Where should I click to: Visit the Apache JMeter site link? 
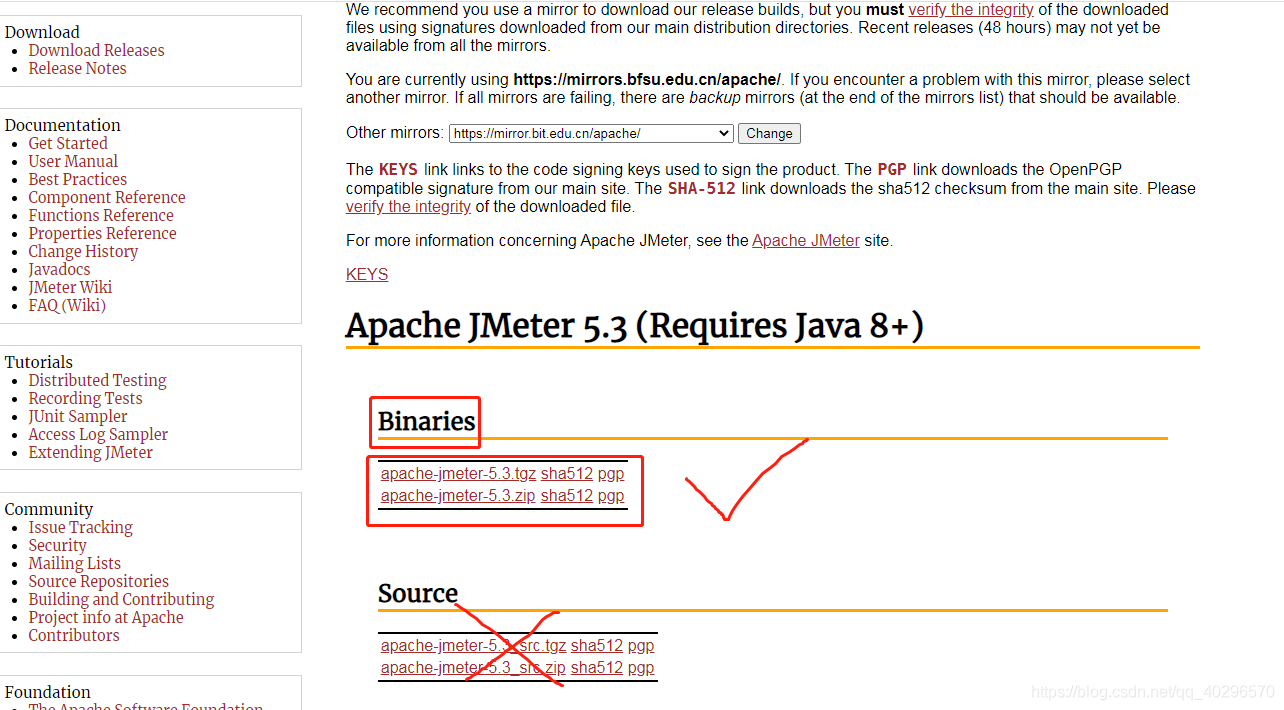click(x=806, y=240)
